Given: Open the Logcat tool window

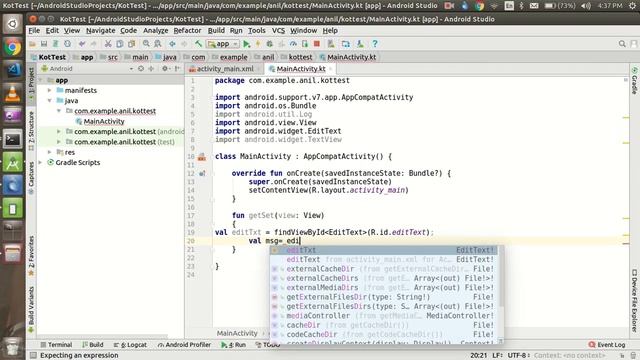Looking at the screenshot, I should coord(130,345).
